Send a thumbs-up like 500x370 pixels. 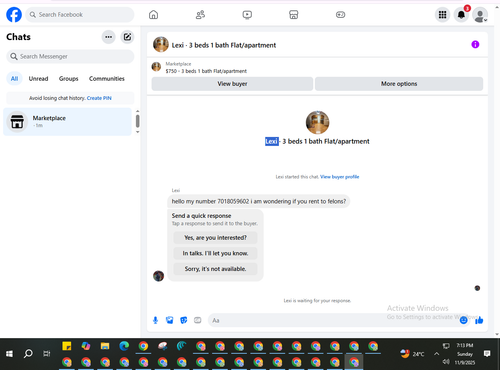coord(479,320)
